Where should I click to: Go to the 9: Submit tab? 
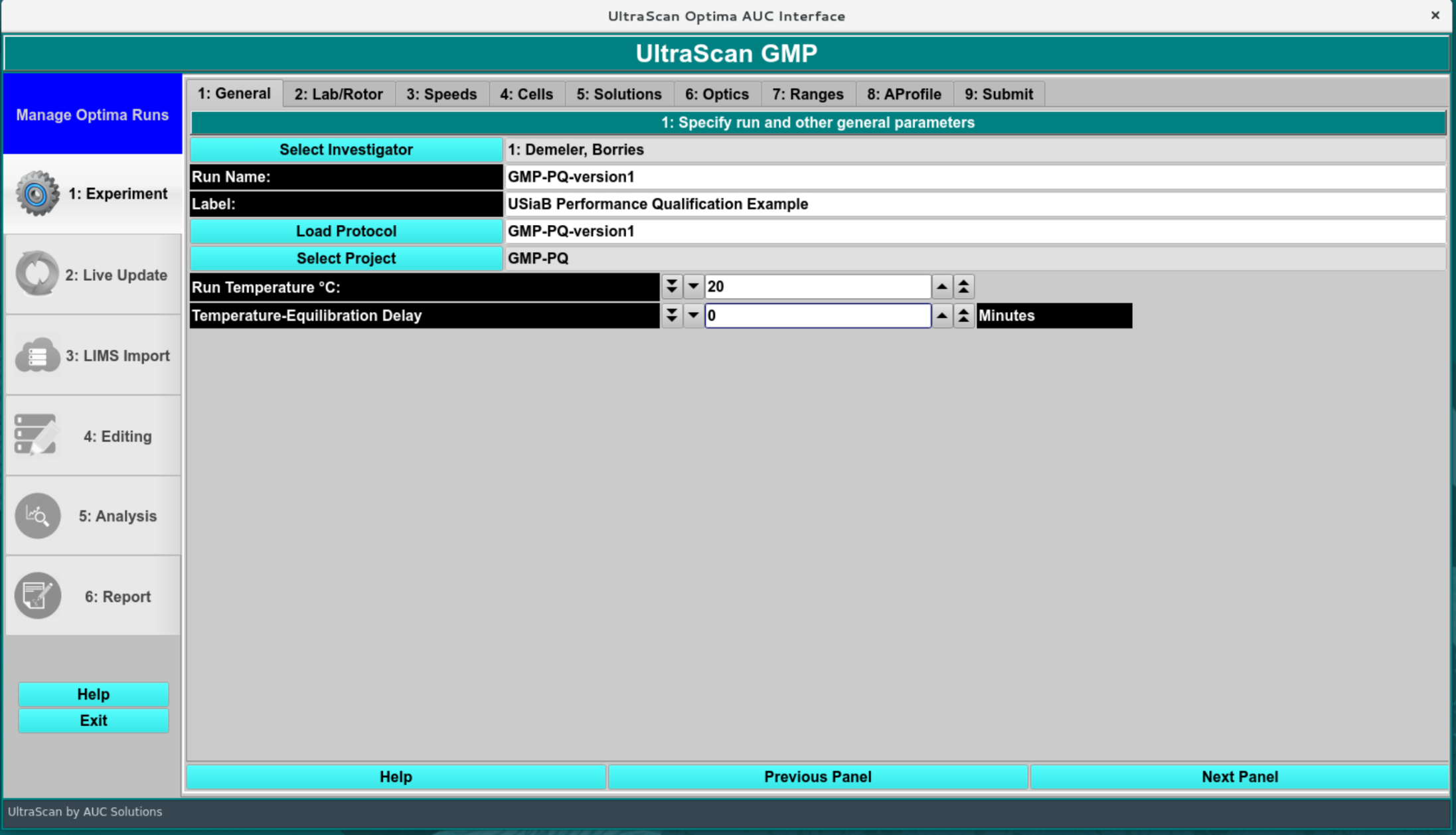(999, 94)
